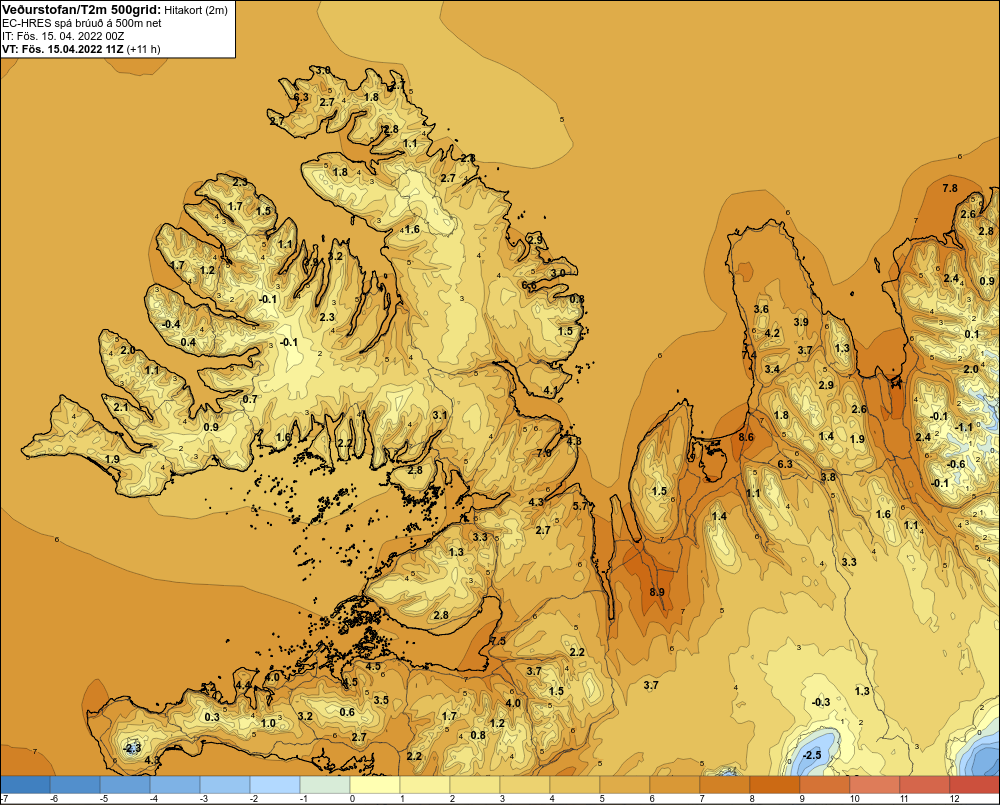Select the valid time line "VT: Fös. 15.04.2022 11Z"

click(63, 49)
